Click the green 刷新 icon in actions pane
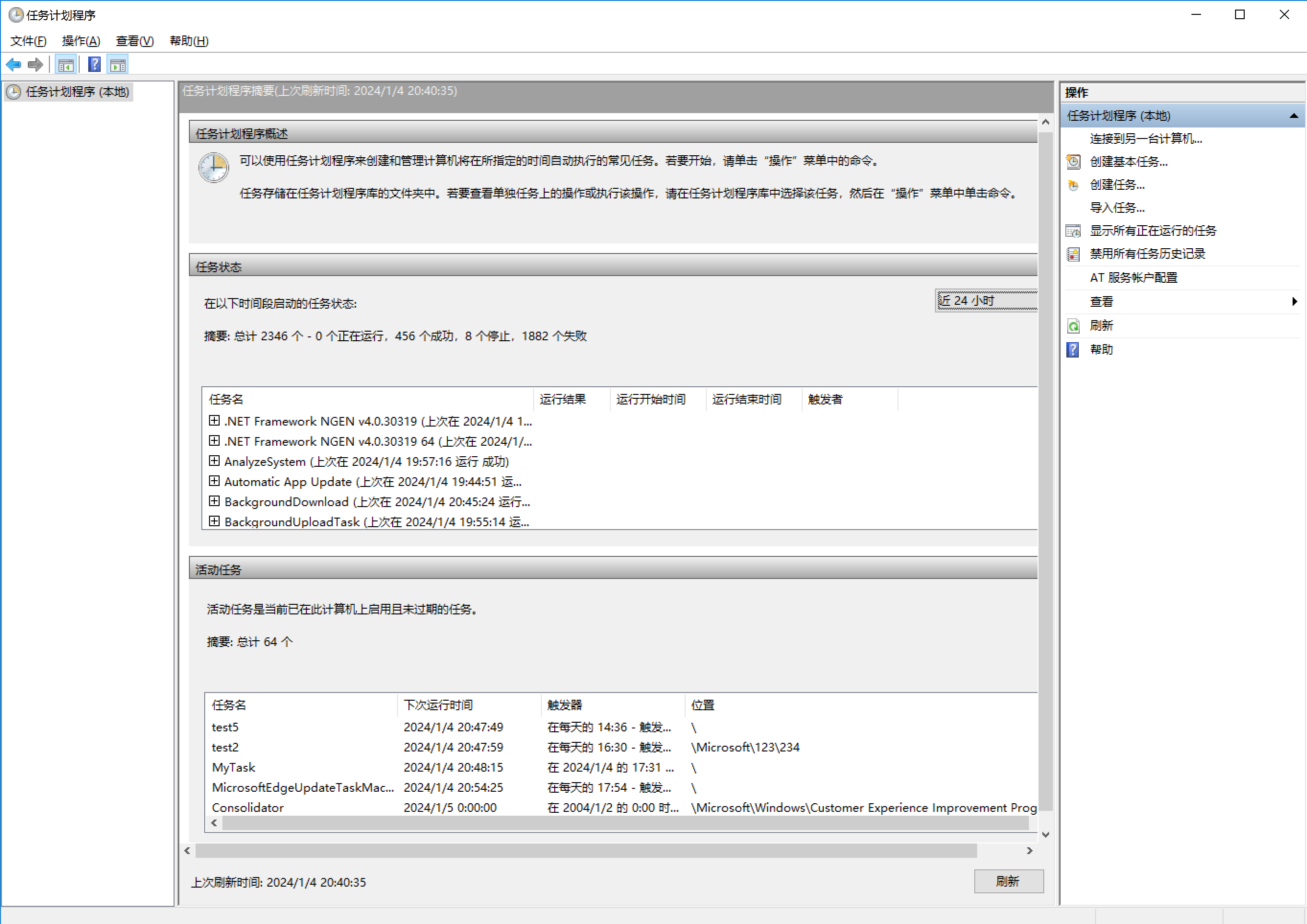1307x924 pixels. [x=1073, y=325]
